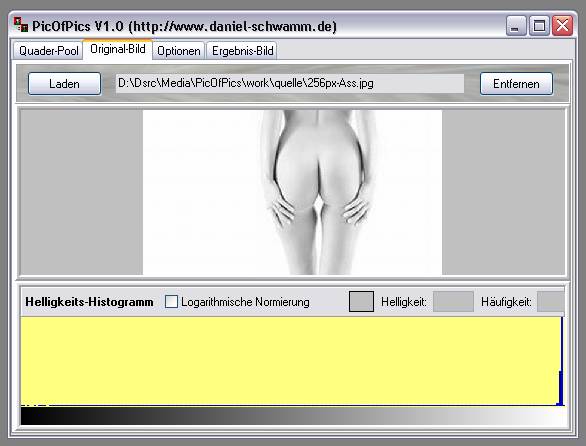Maximize the PicOfPics window

(539, 26)
